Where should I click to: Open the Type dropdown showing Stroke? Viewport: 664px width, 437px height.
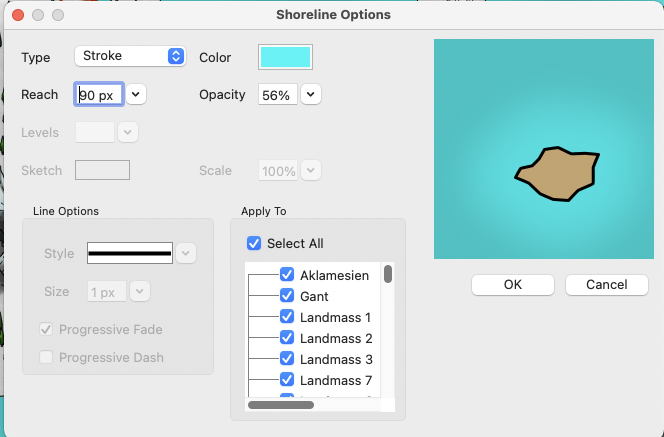(130, 57)
